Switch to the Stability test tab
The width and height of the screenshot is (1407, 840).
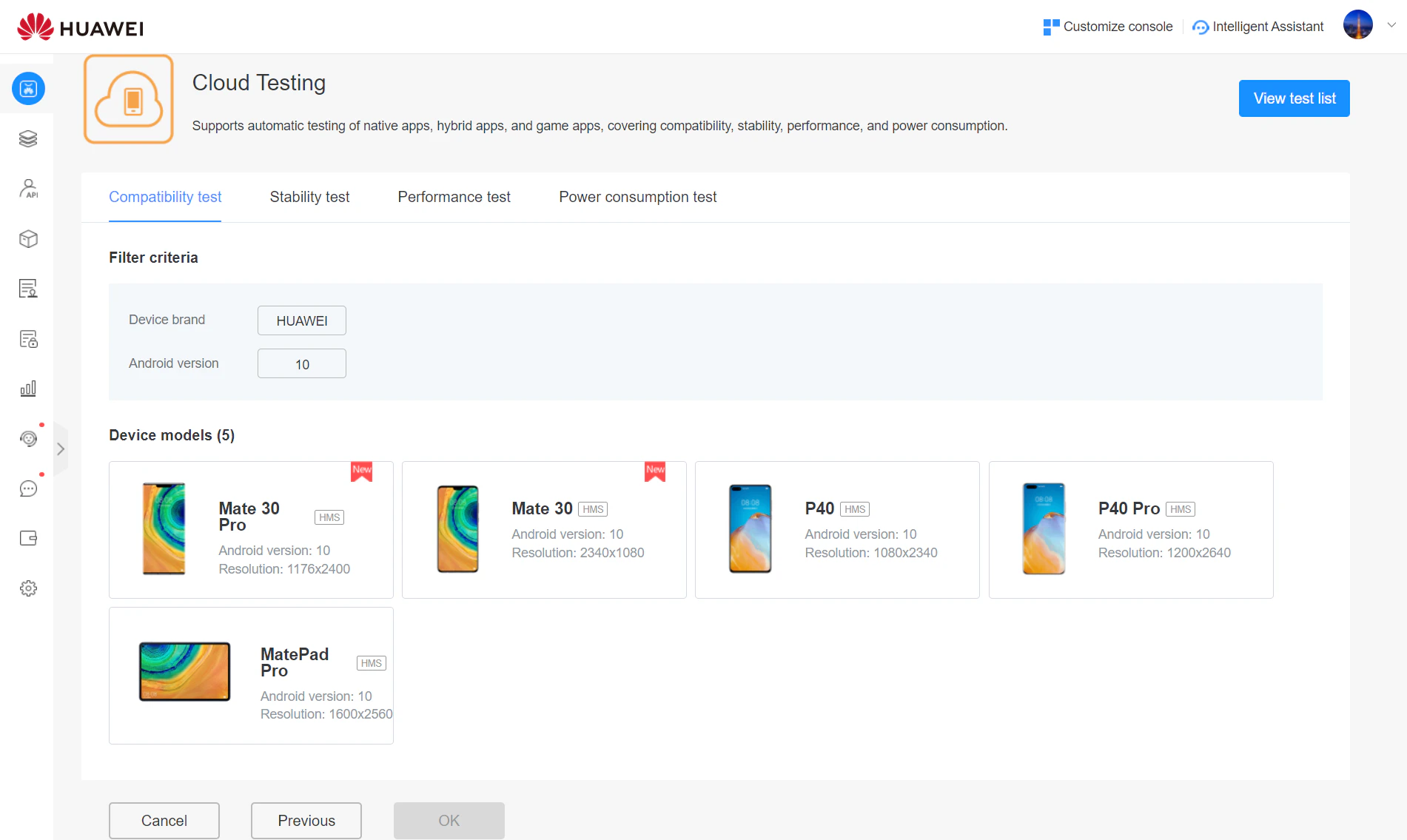pos(309,197)
